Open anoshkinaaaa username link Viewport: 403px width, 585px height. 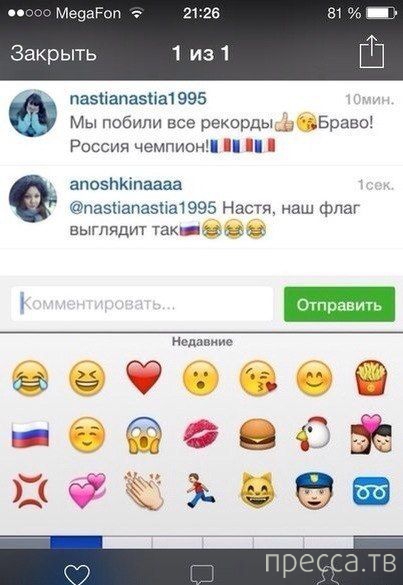point(126,184)
